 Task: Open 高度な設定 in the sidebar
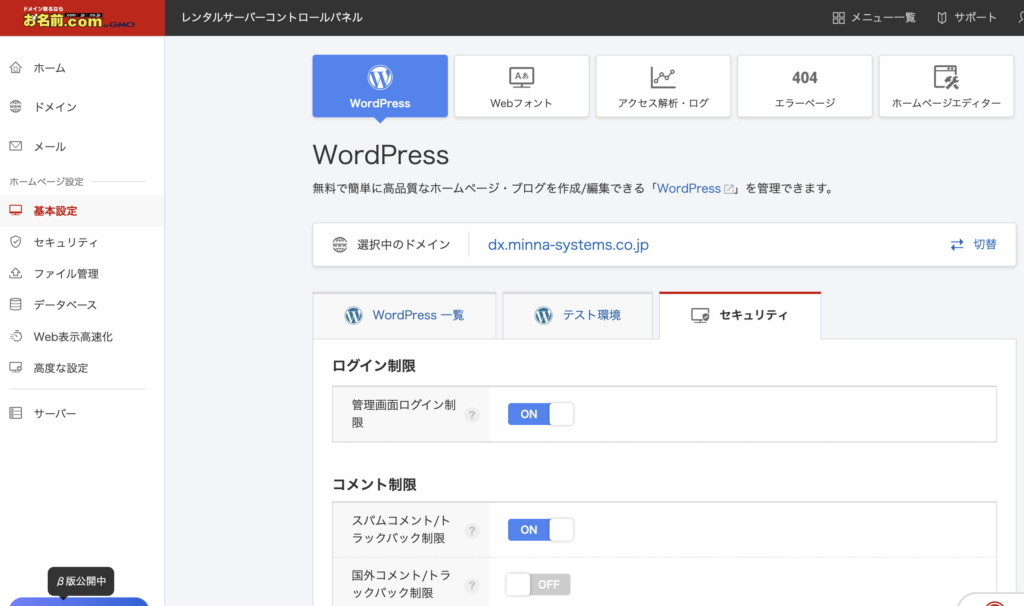pos(82,368)
